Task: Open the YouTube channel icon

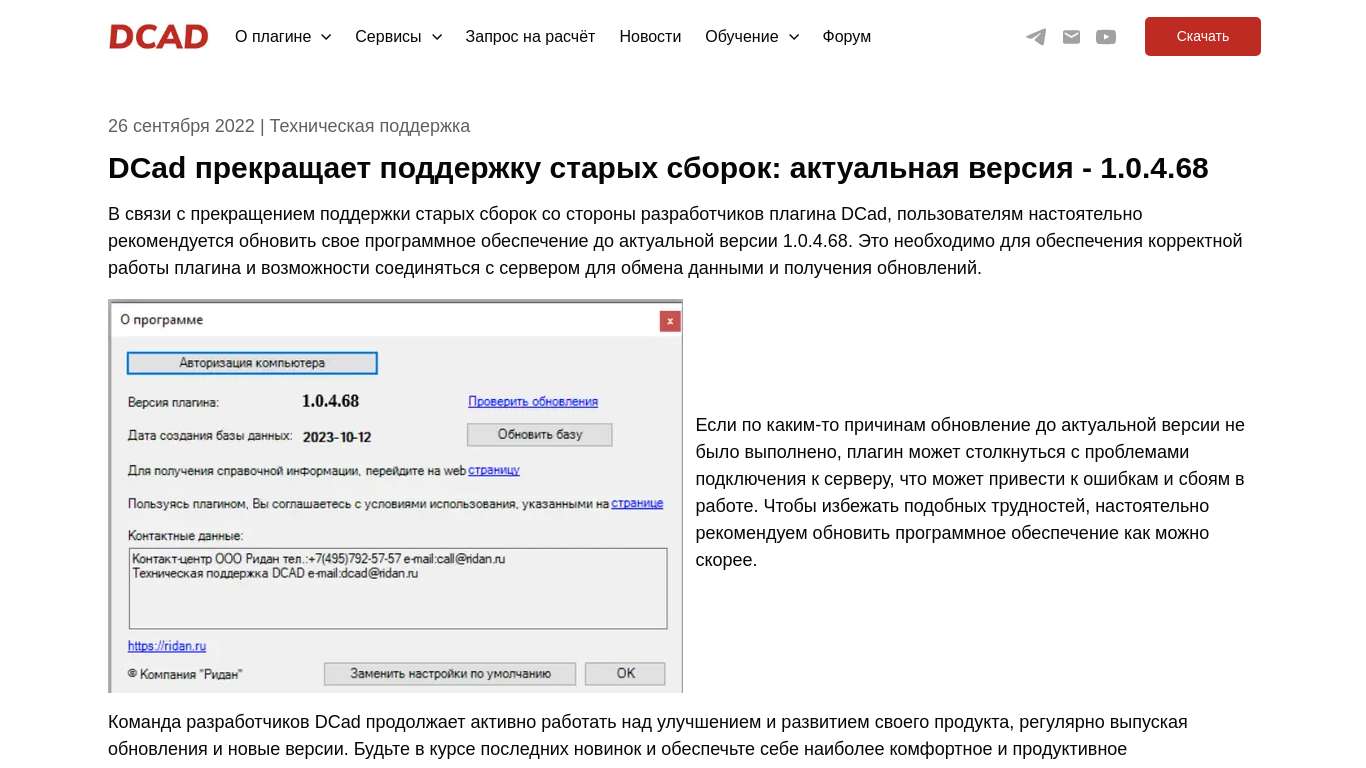Action: pos(1106,36)
